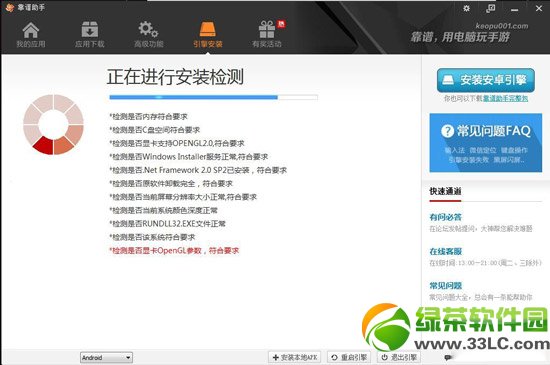550x365 pixels.
Task: Click the 正在进行安装检测 heading
Action: [x=175, y=77]
